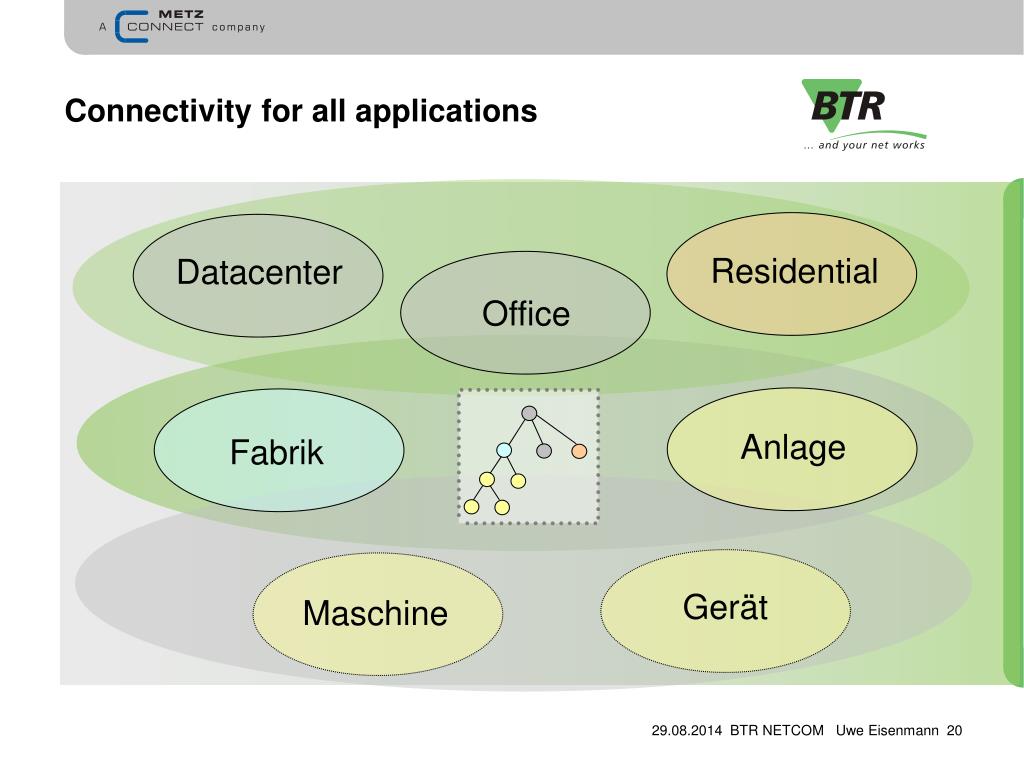
Task: Click the date '29.08.2014' in footer
Action: [x=686, y=731]
